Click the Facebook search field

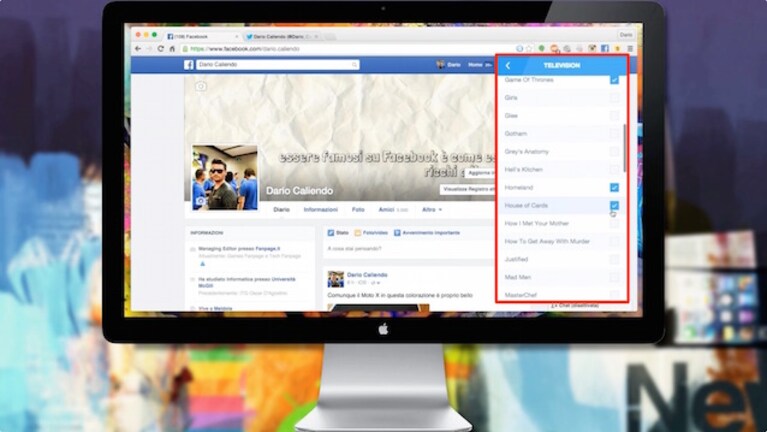pyautogui.click(x=278, y=65)
